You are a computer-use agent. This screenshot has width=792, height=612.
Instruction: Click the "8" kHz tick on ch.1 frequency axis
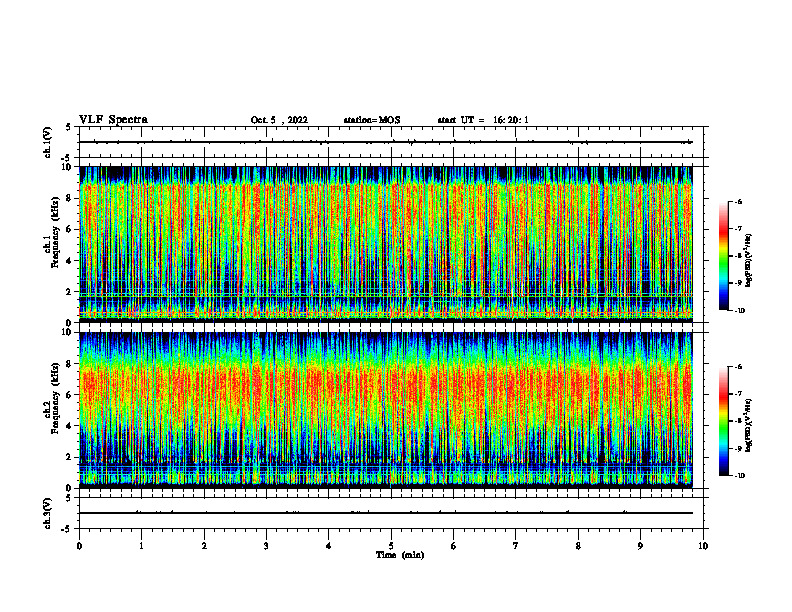click(x=70, y=198)
